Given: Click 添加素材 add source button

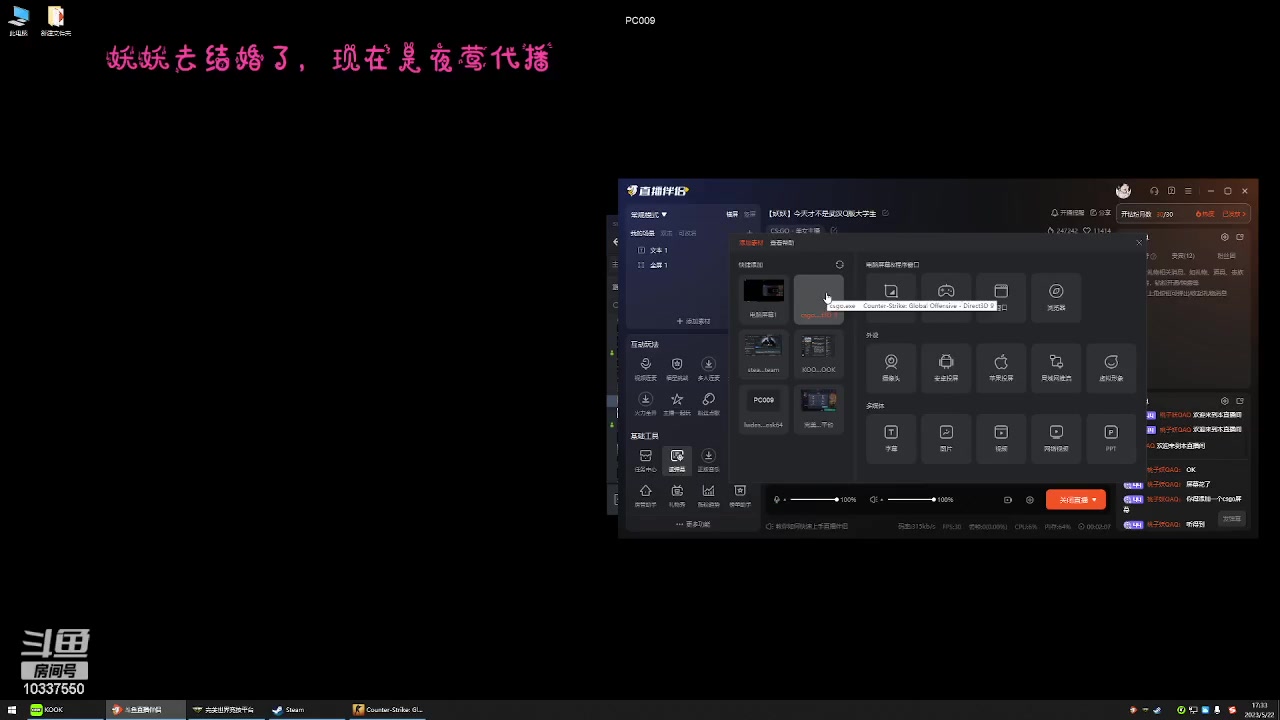Looking at the screenshot, I should pos(693,321).
